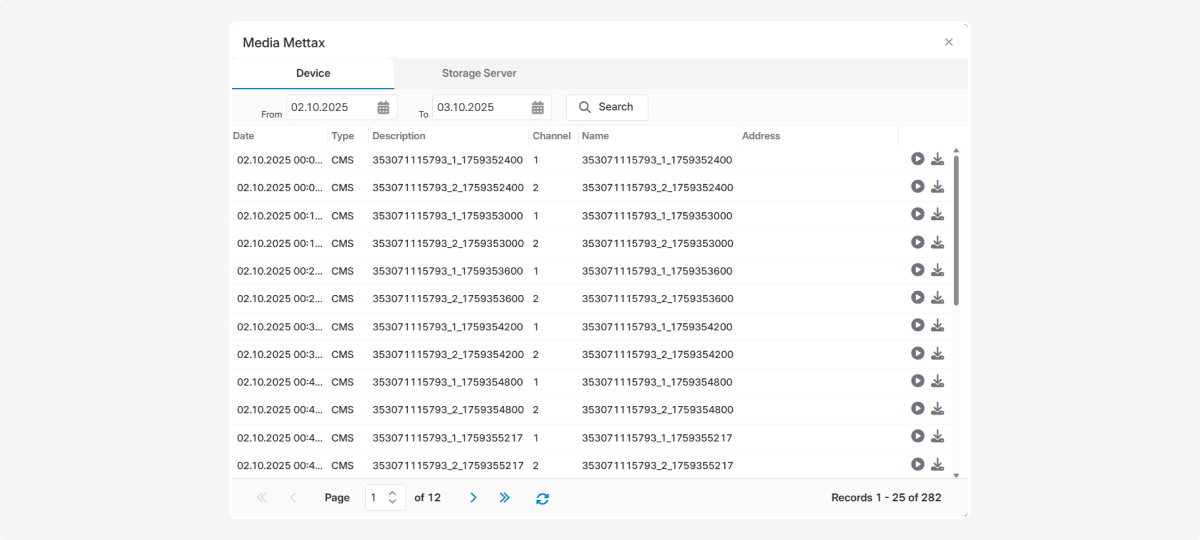The width and height of the screenshot is (1200, 540).
Task: Download the 353071115793_1_1759354800 file
Action: [x=937, y=381]
